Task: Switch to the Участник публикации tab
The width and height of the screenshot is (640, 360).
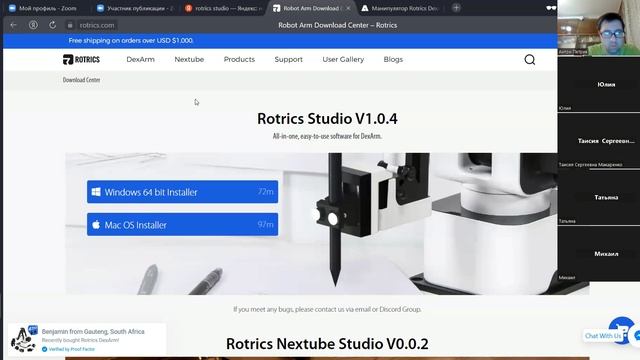Action: click(135, 8)
